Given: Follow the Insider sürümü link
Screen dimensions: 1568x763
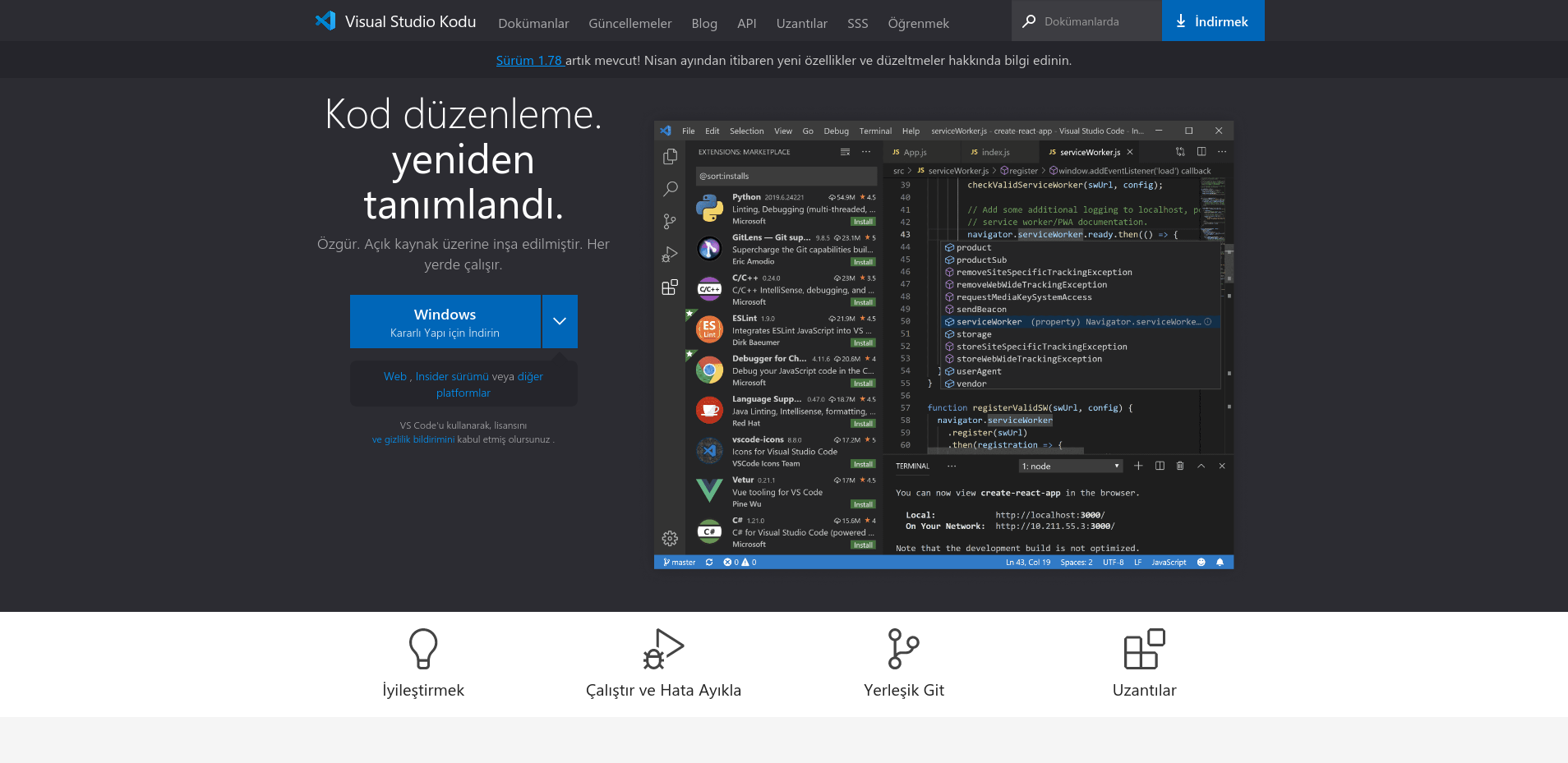Looking at the screenshot, I should tap(452, 376).
